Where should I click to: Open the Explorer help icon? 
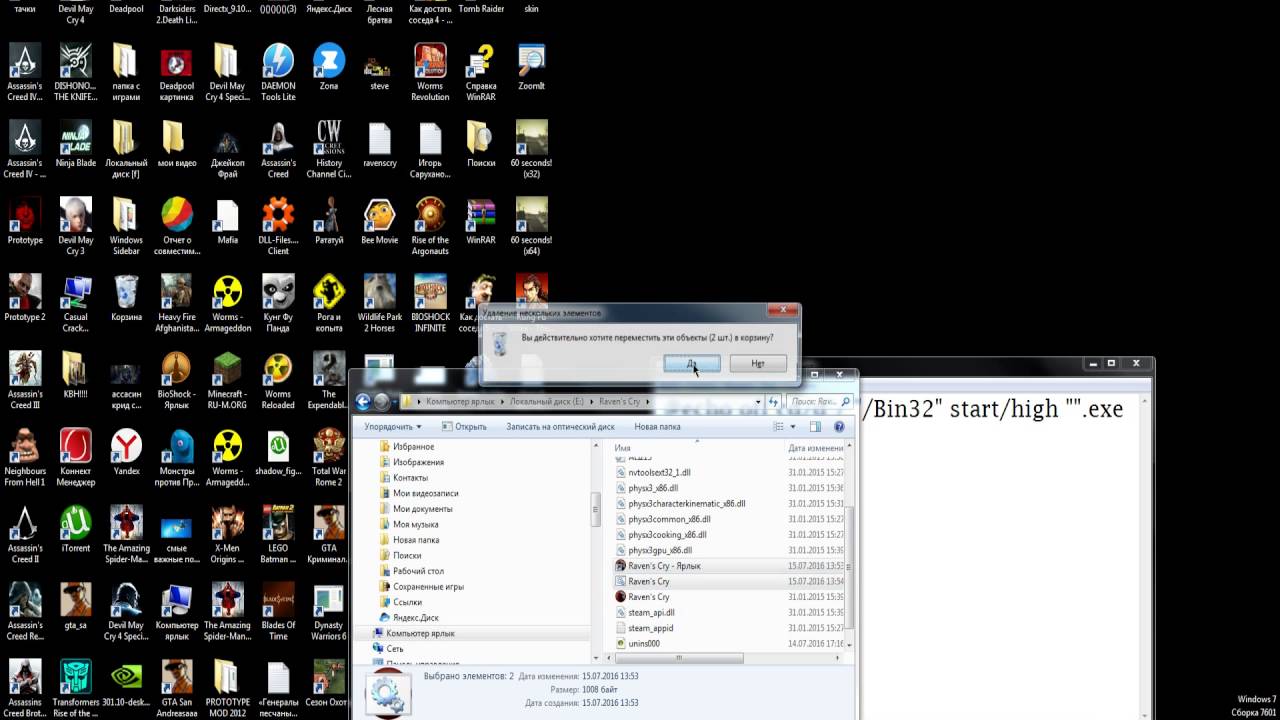(839, 426)
